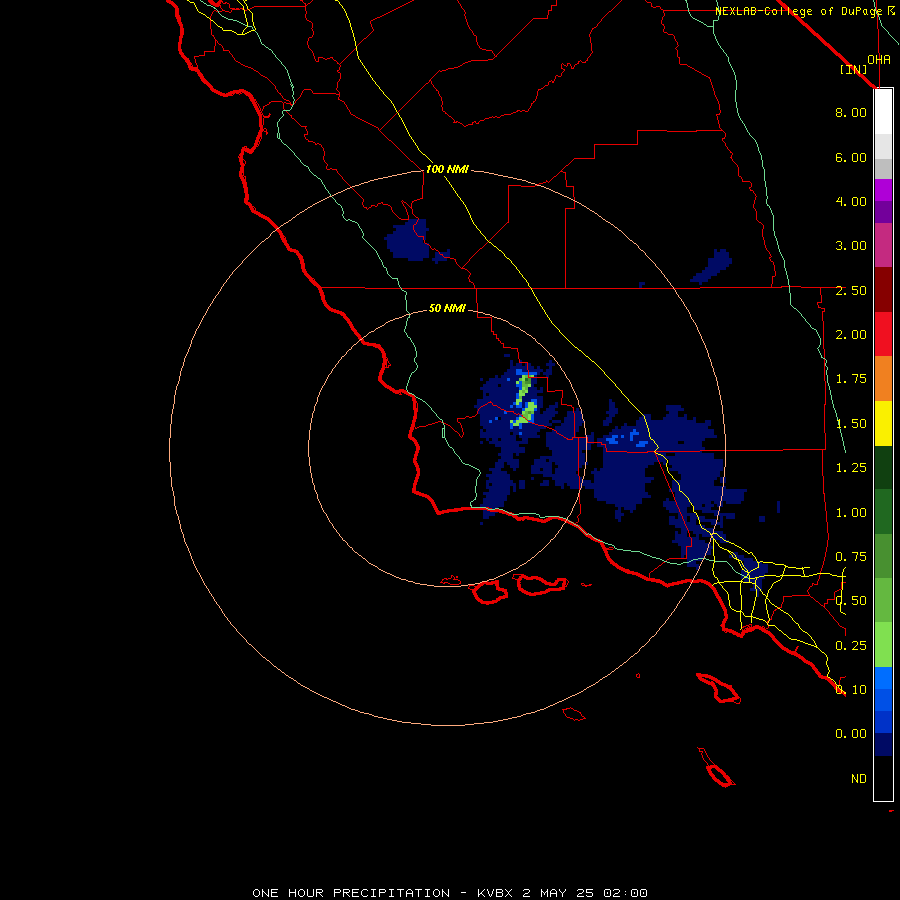
Task: Select the 4.00 legend value
Action: click(x=851, y=201)
